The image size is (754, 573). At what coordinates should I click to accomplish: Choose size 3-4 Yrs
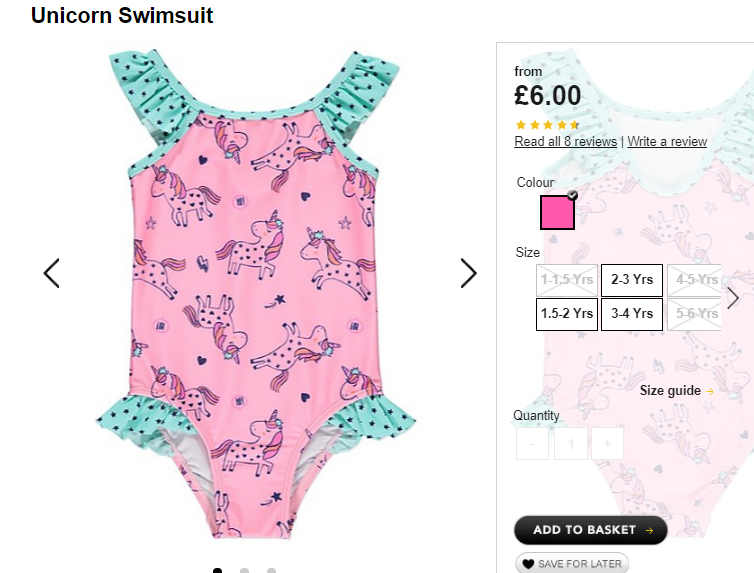(x=632, y=314)
